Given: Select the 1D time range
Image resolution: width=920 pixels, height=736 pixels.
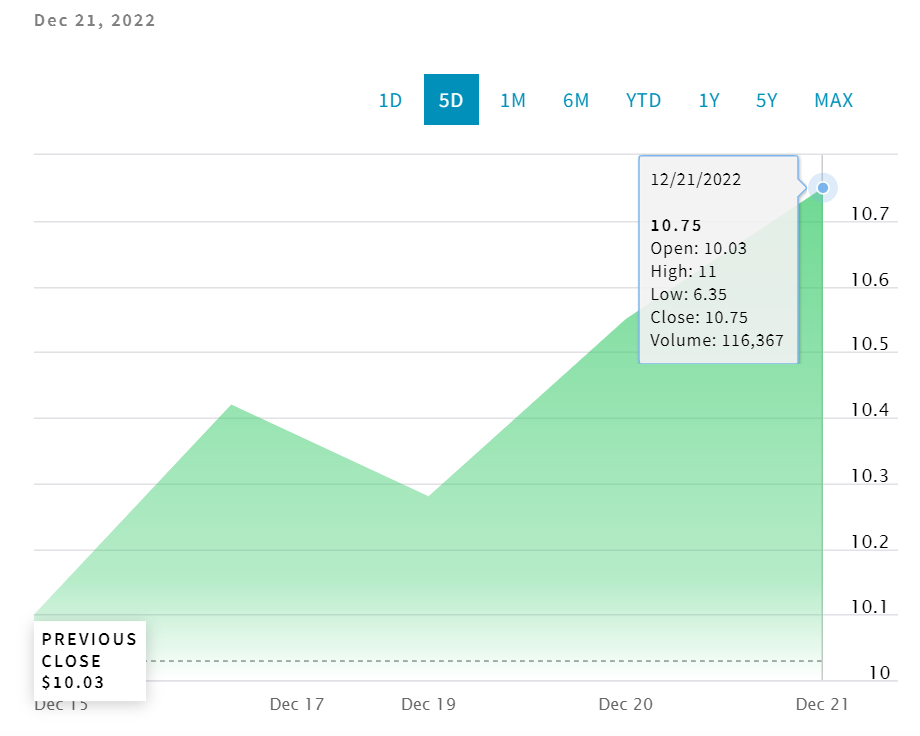Looking at the screenshot, I should click(390, 100).
